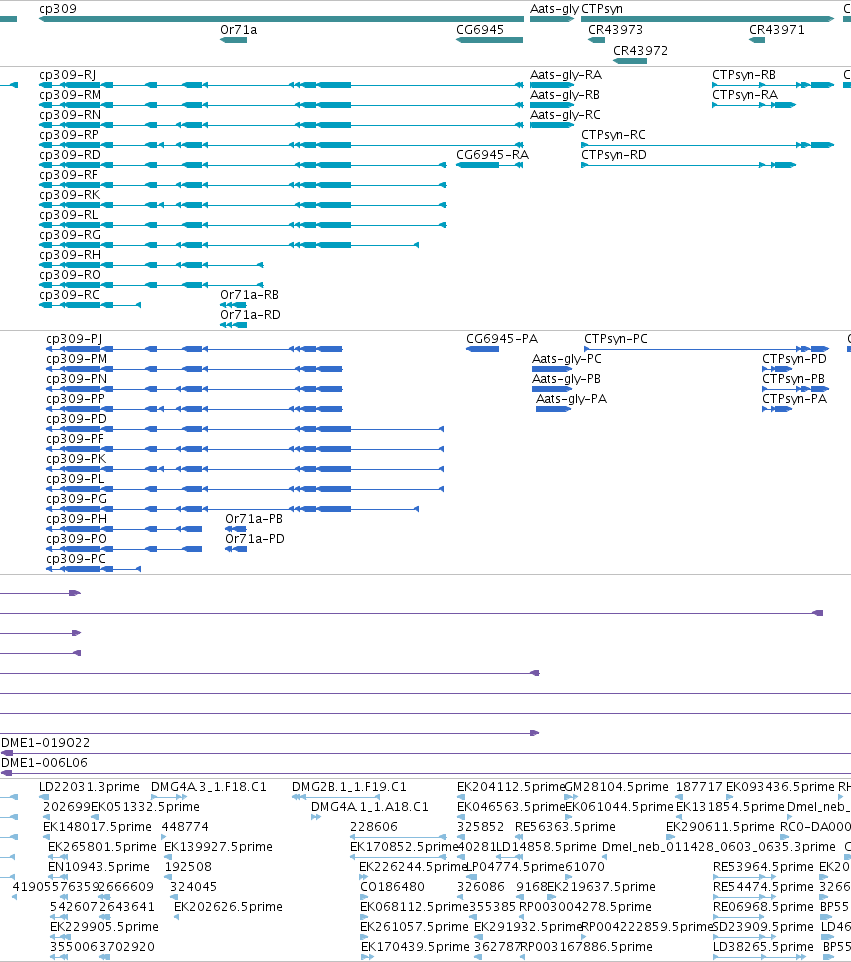Open the Aats-gly-PA protein label
851x962 pixels.
click(571, 399)
